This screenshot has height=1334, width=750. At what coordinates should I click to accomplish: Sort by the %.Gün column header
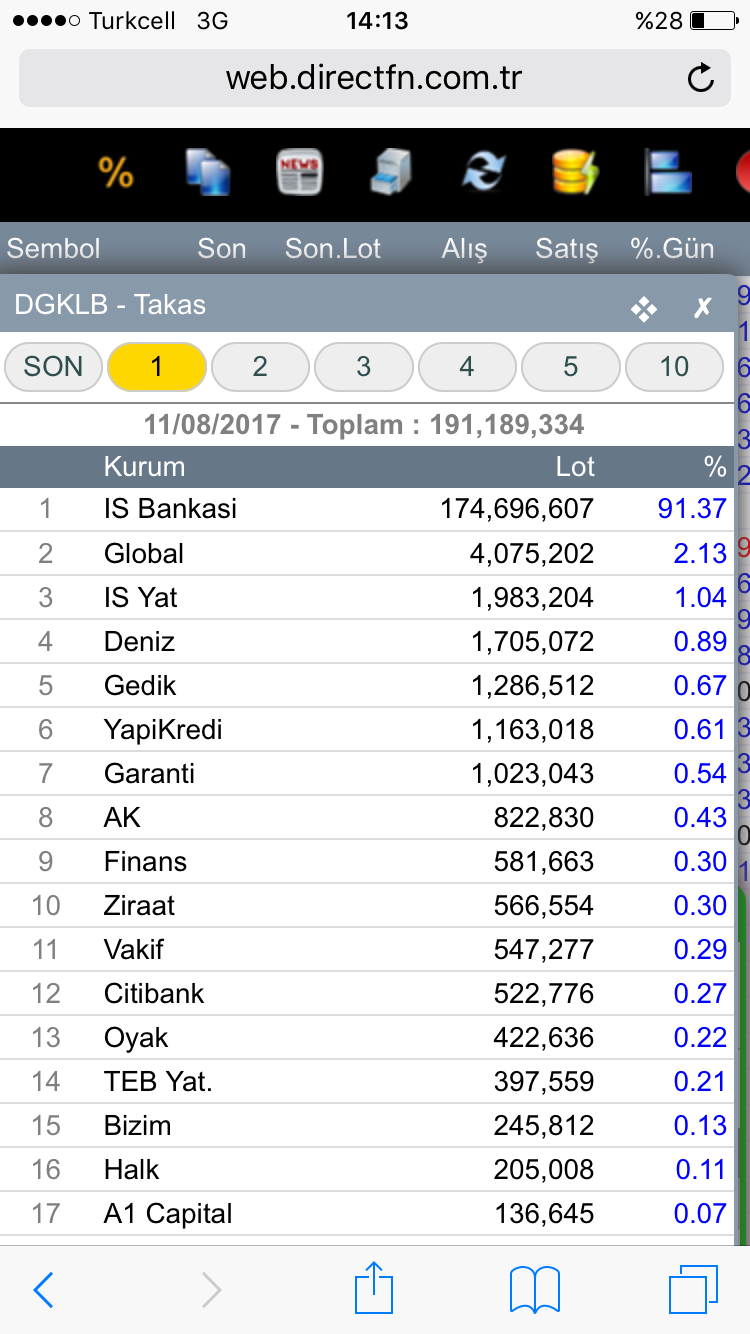click(x=672, y=248)
